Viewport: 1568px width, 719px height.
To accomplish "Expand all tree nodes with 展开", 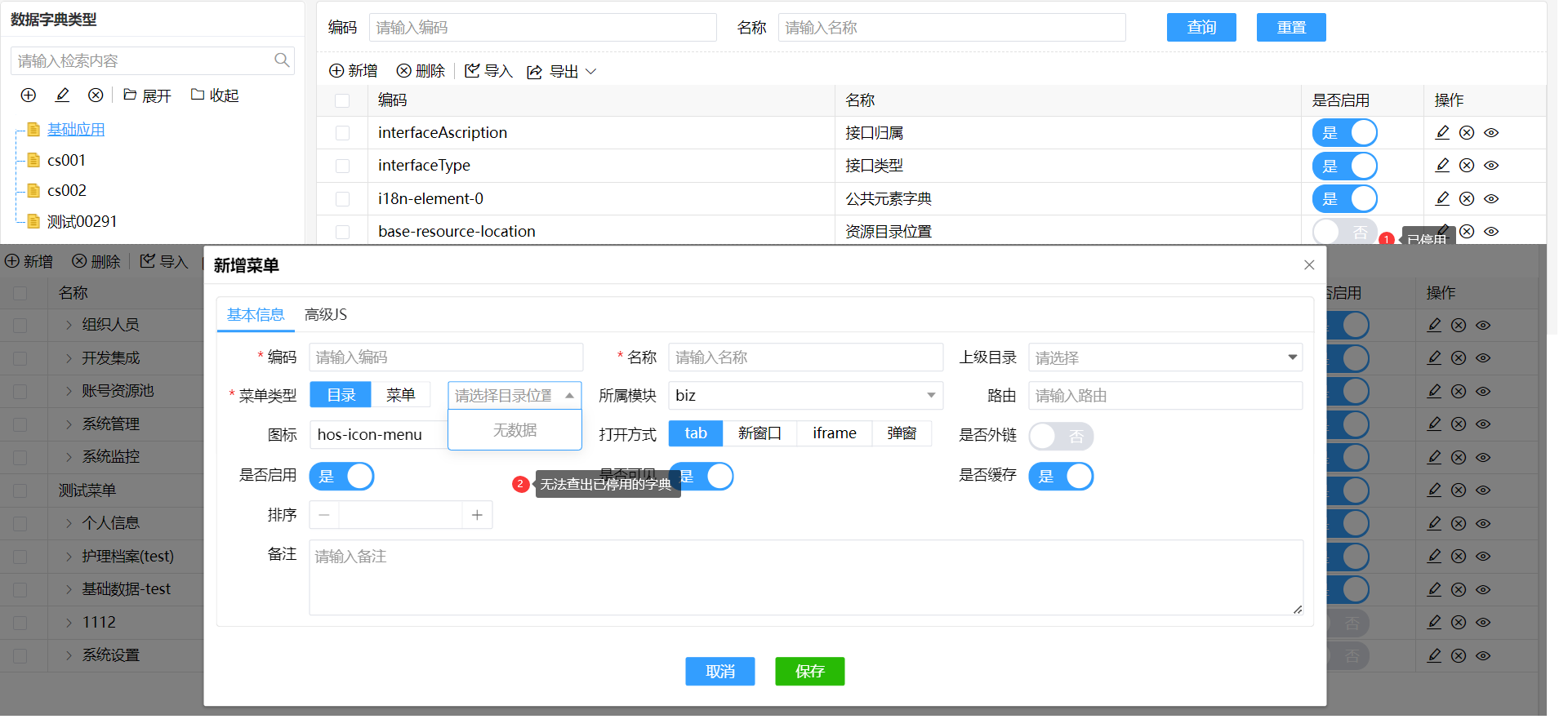I will pos(147,95).
